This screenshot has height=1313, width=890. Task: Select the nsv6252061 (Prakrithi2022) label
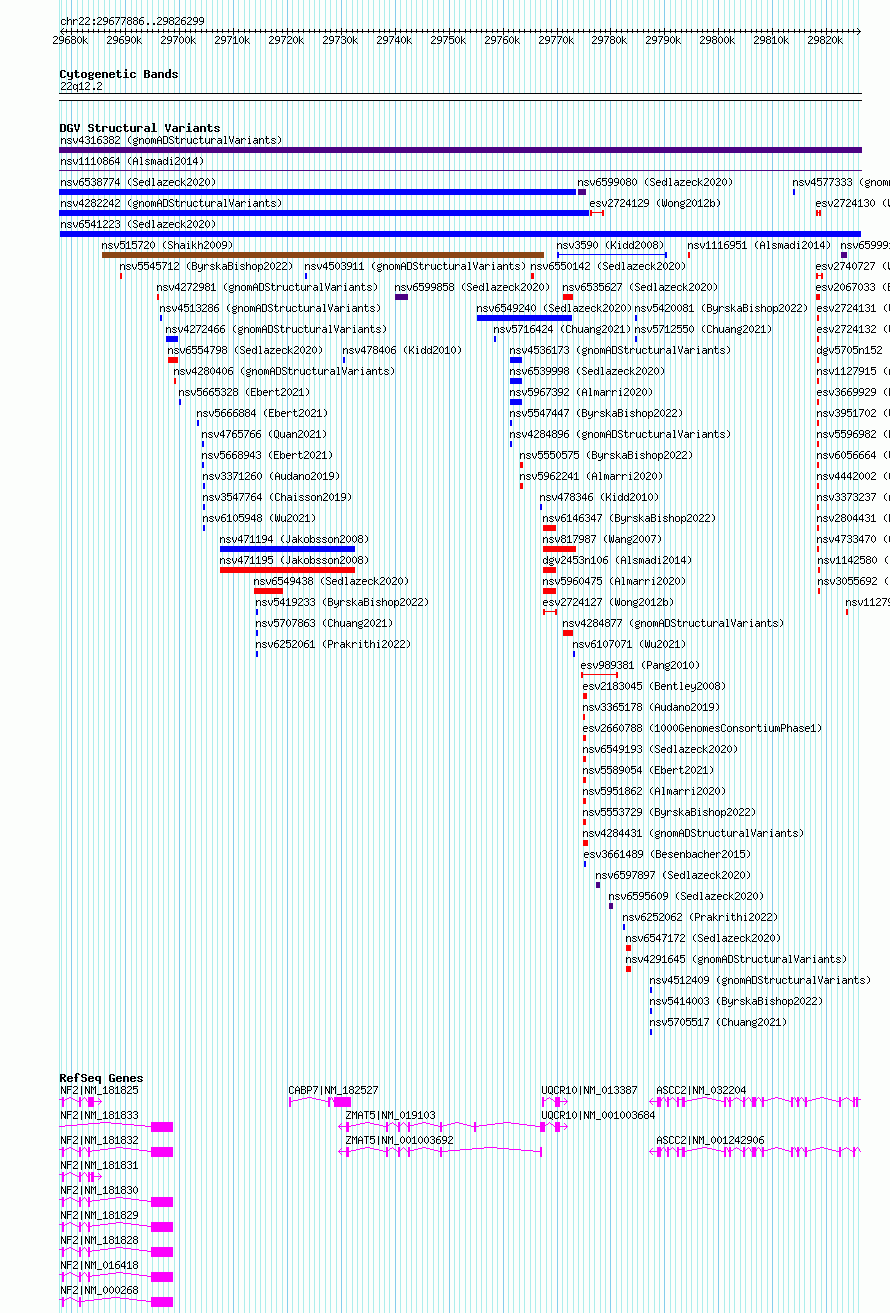333,644
